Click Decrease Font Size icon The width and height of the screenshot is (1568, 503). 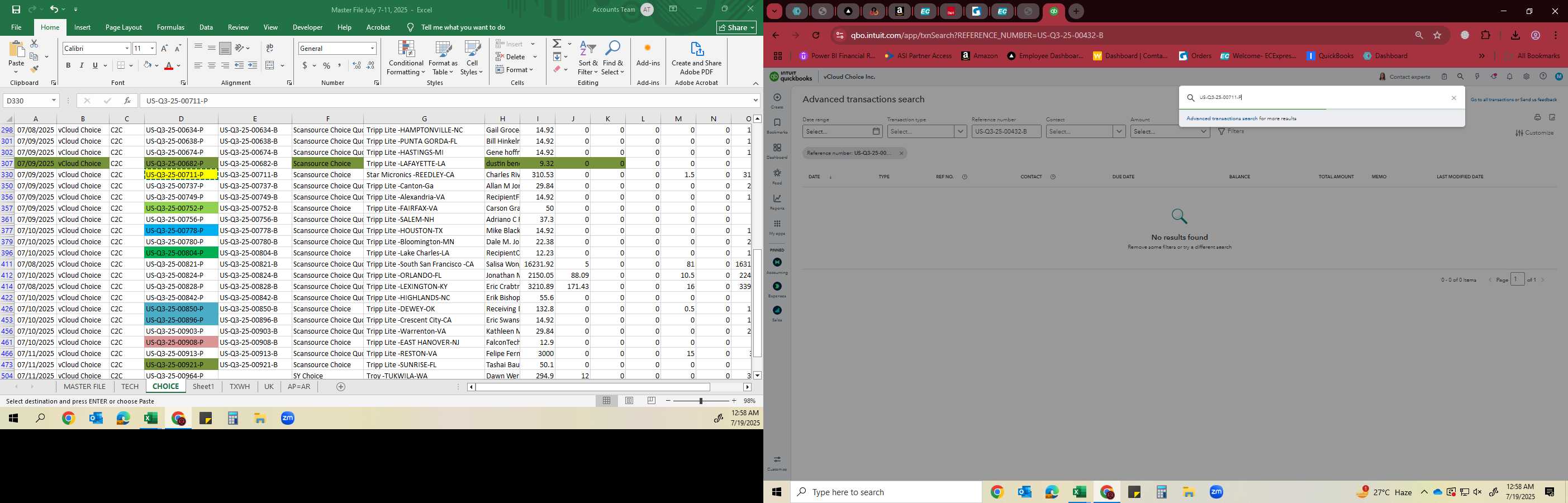tap(178, 49)
